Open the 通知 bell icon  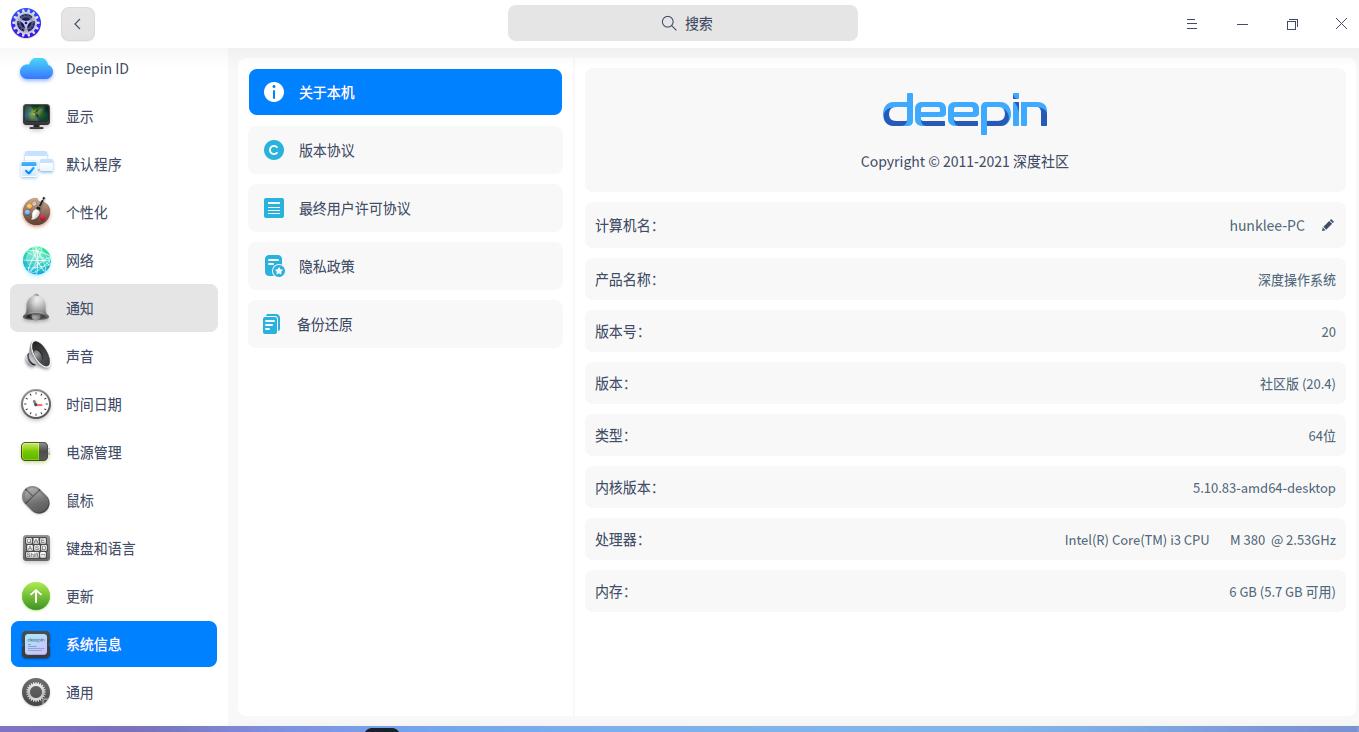tap(36, 308)
